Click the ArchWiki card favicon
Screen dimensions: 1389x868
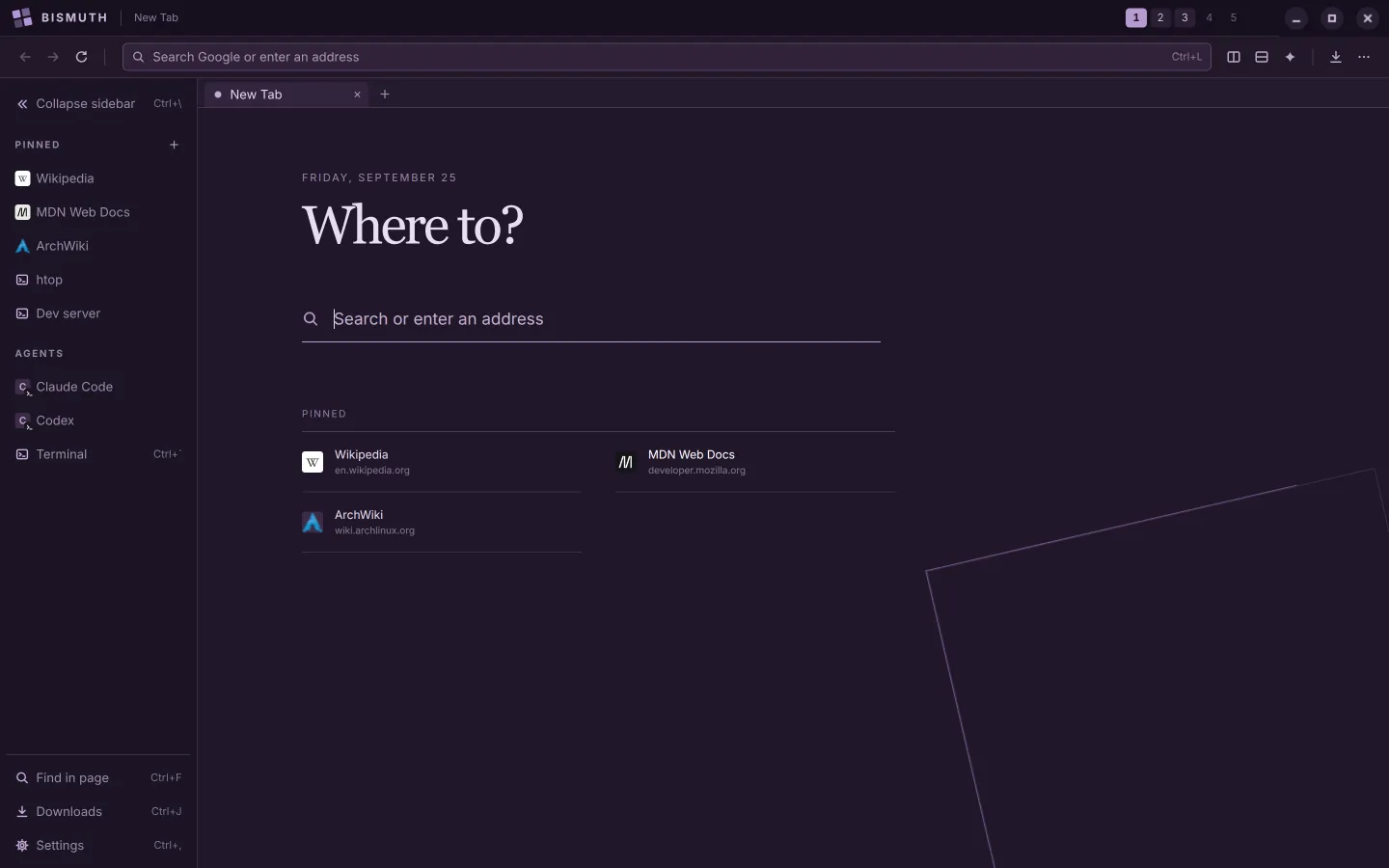click(x=313, y=523)
